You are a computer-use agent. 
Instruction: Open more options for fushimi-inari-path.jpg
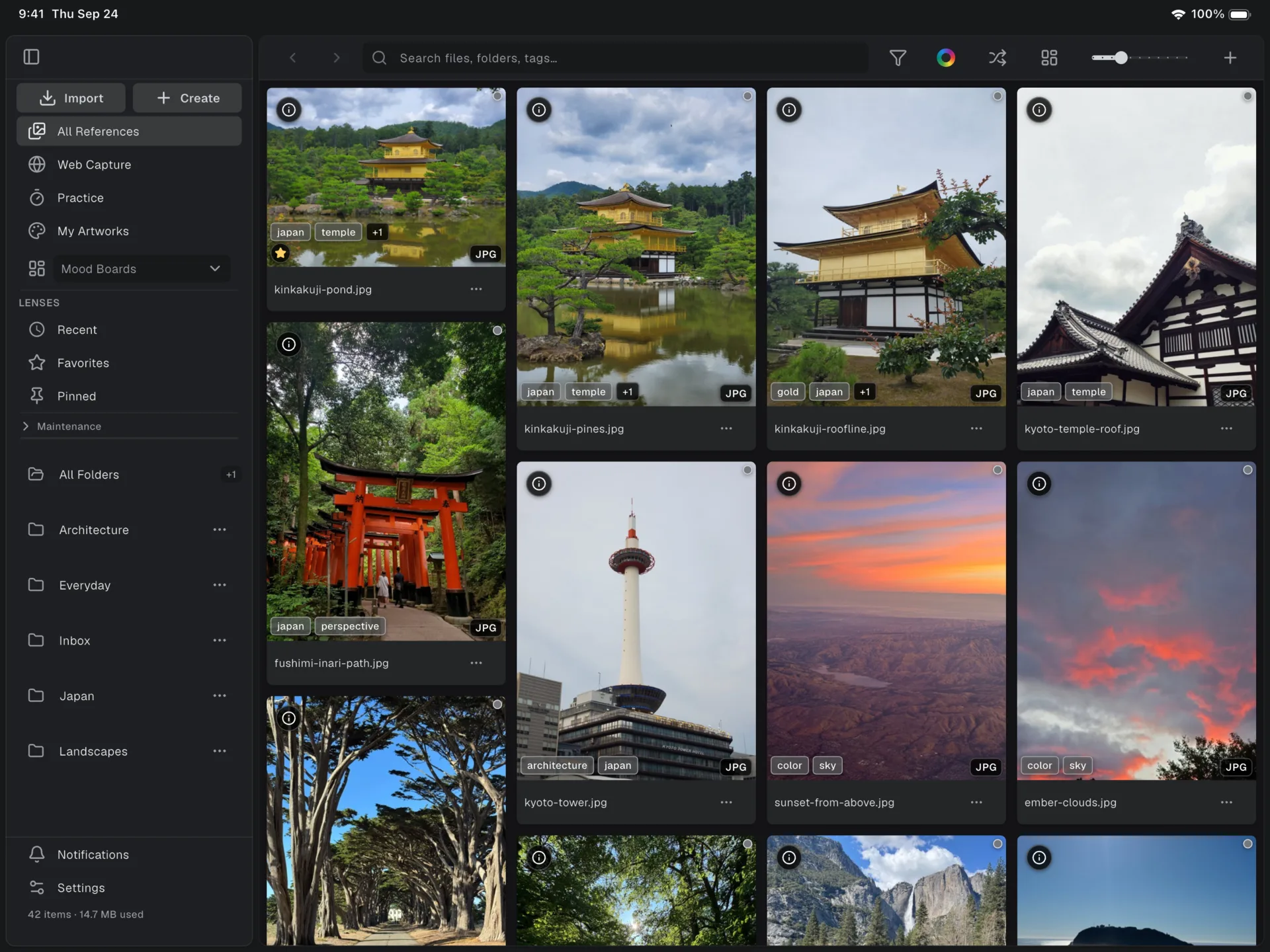(476, 662)
